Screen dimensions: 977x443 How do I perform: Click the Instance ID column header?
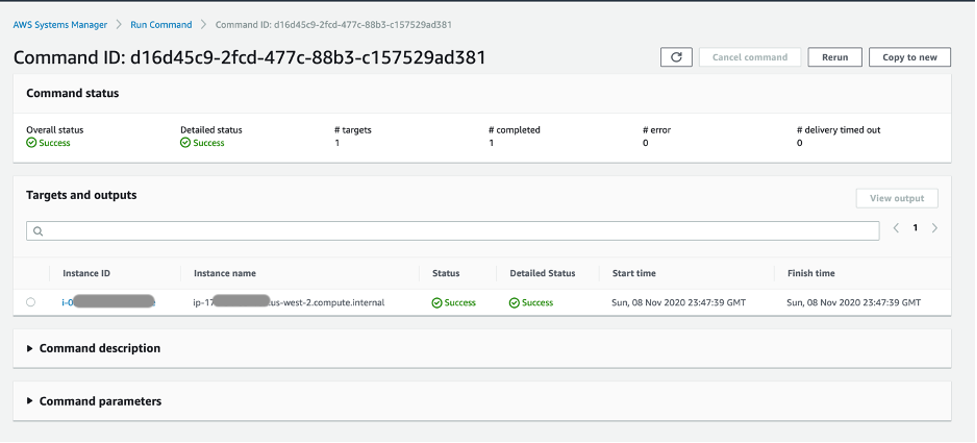tap(87, 274)
